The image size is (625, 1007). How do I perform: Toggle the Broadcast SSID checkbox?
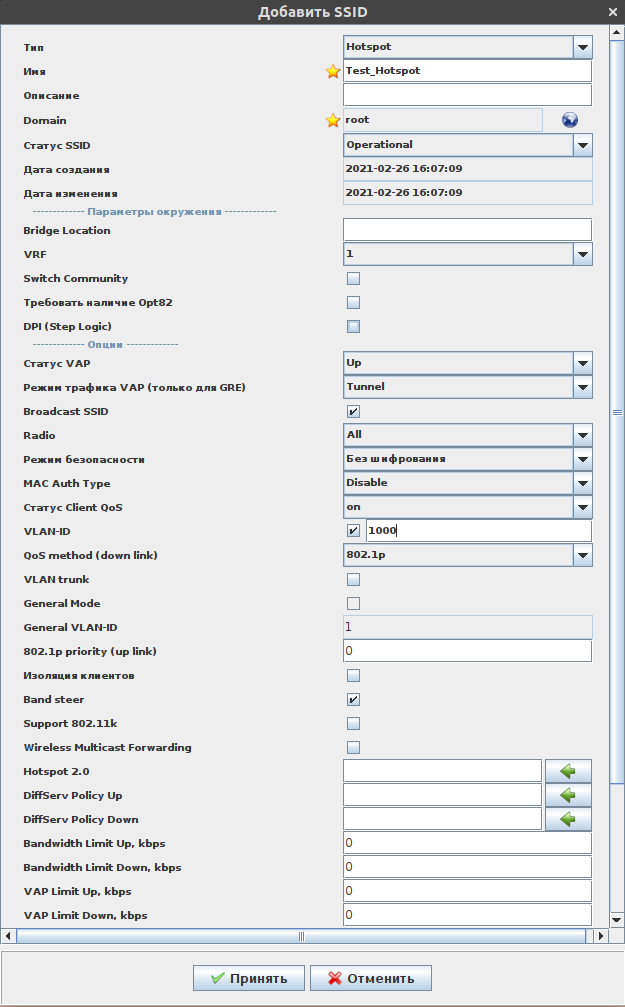[x=353, y=411]
